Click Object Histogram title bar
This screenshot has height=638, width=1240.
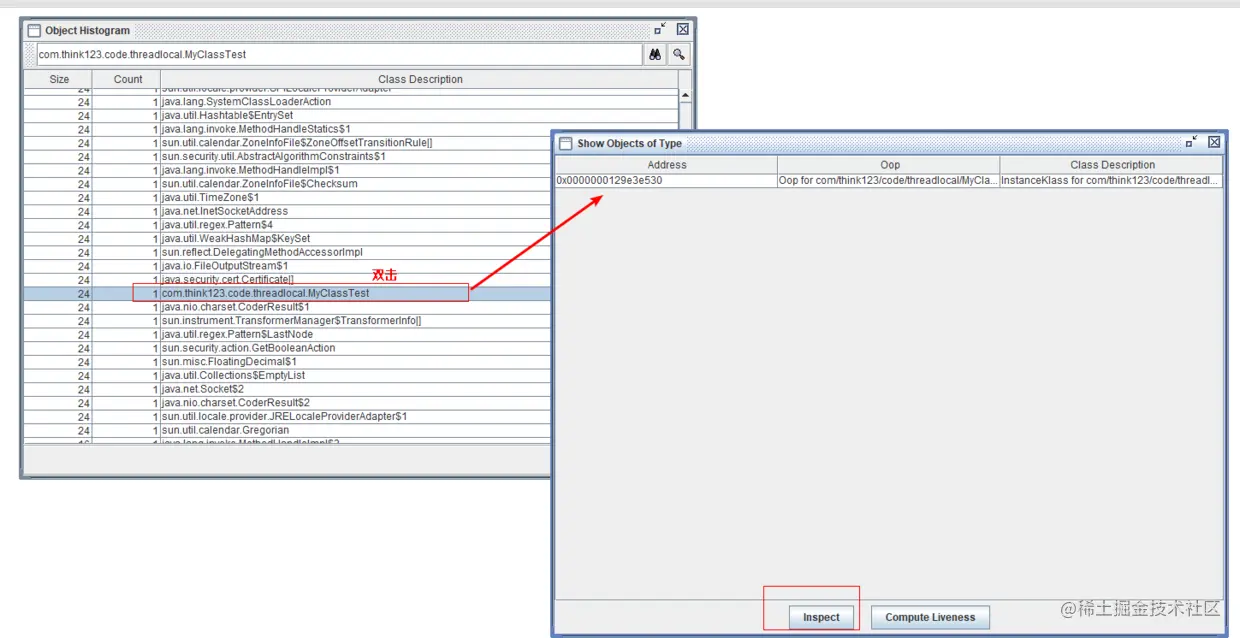click(x=358, y=30)
